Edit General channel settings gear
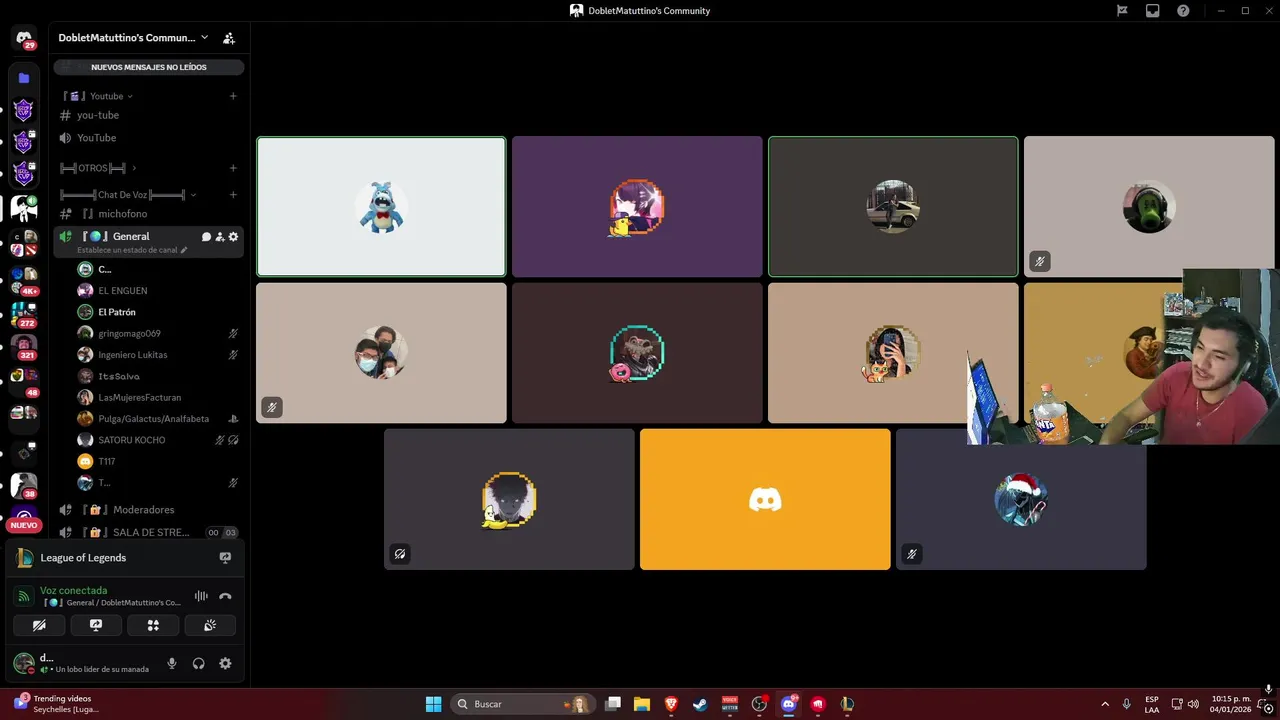 tap(234, 237)
